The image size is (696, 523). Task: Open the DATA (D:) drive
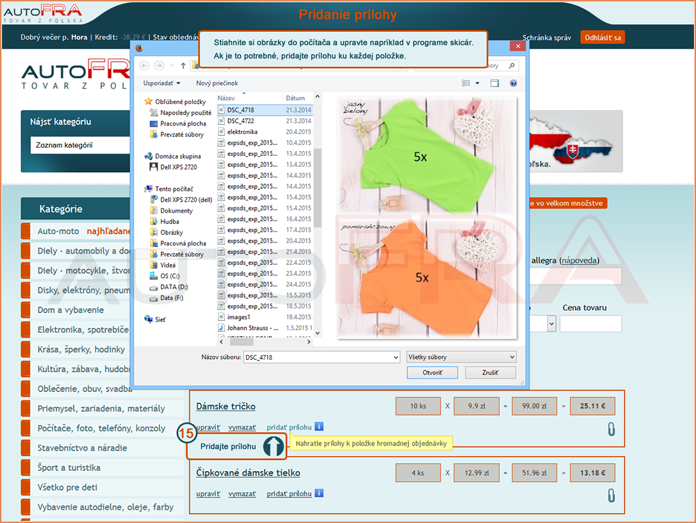click(x=174, y=287)
